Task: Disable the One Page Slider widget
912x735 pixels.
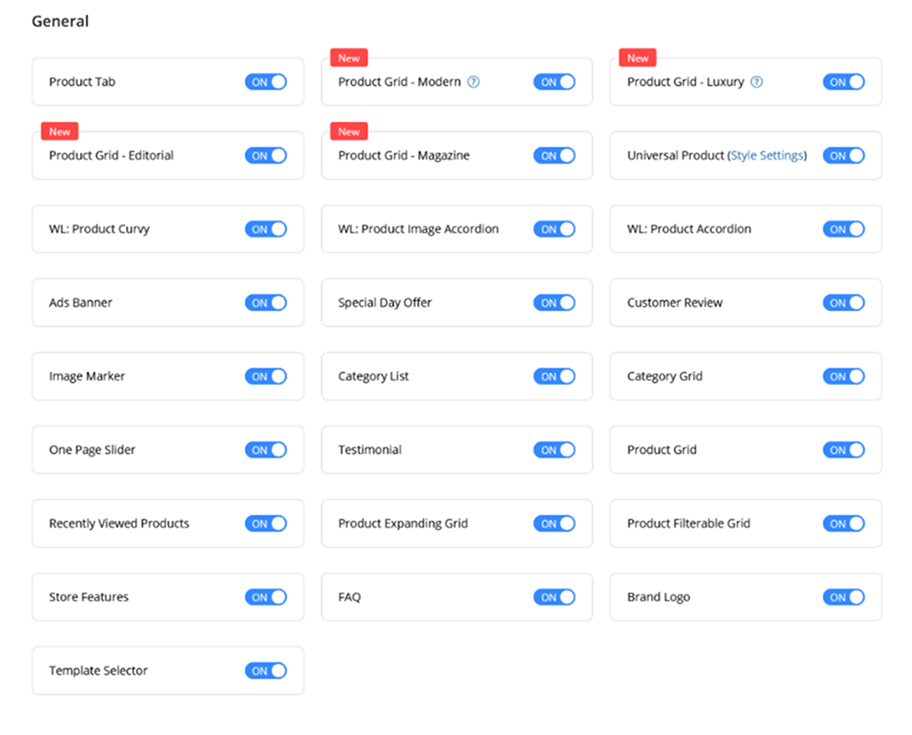Action: tap(266, 450)
